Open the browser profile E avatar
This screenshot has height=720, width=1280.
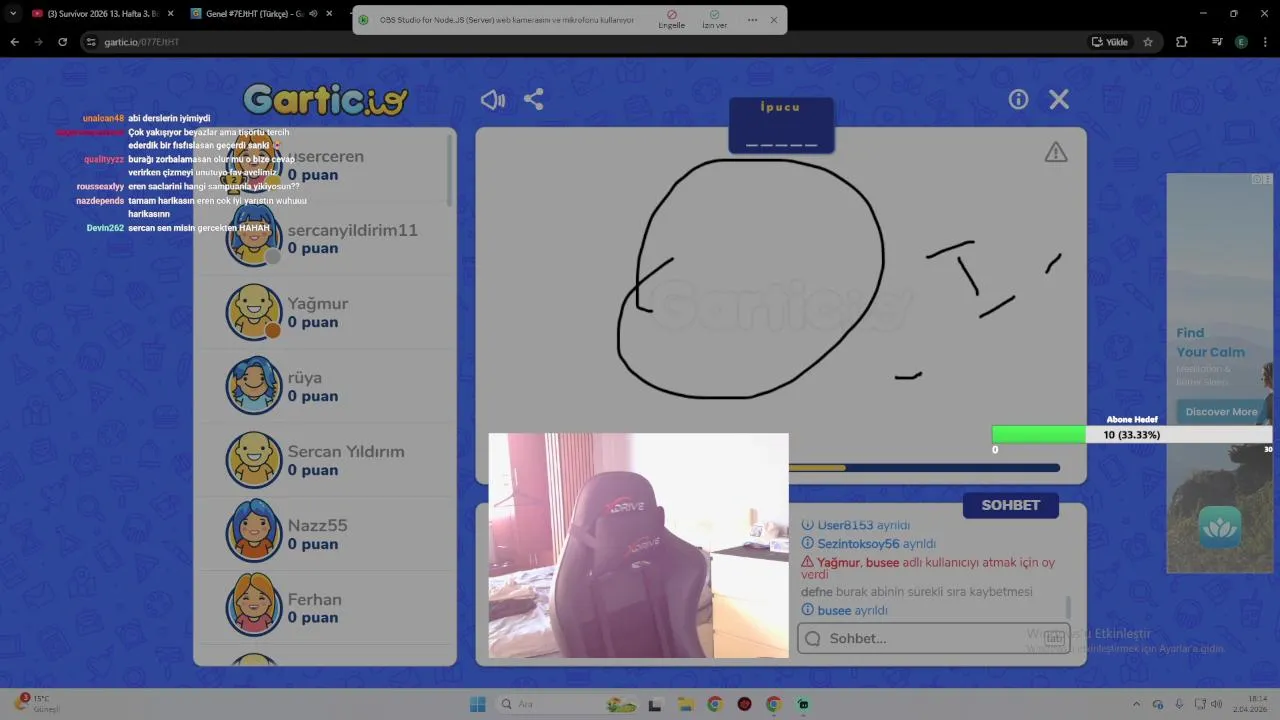click(x=1241, y=42)
